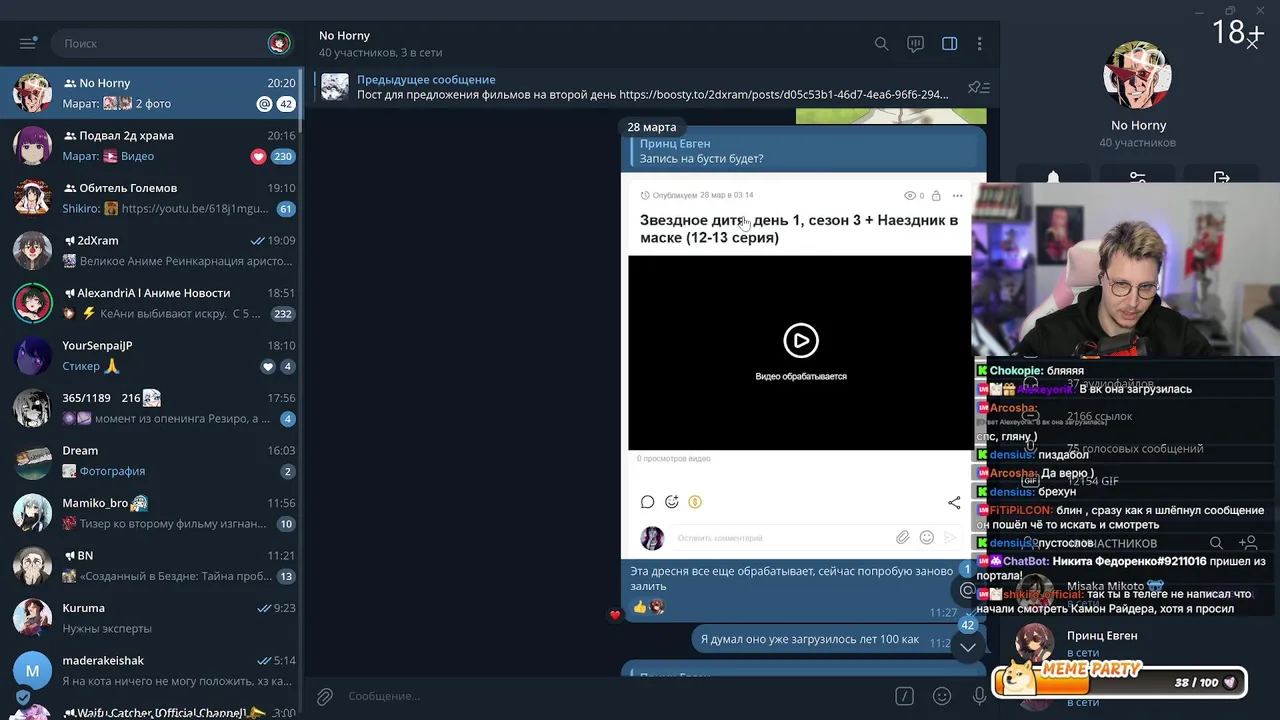Toggle notifications with the bell icon in info panel

tap(1053, 178)
